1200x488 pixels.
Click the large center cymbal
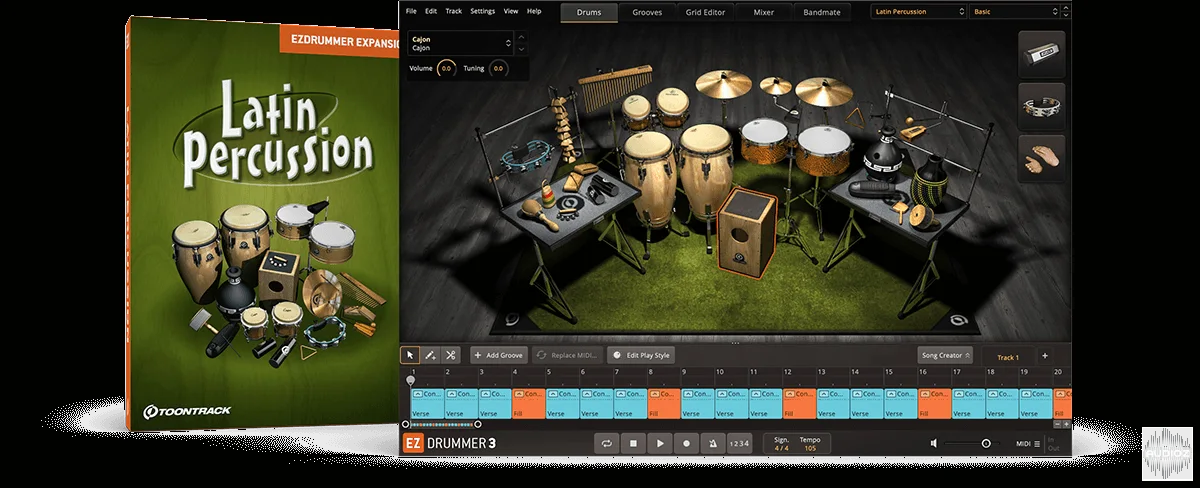coord(724,86)
